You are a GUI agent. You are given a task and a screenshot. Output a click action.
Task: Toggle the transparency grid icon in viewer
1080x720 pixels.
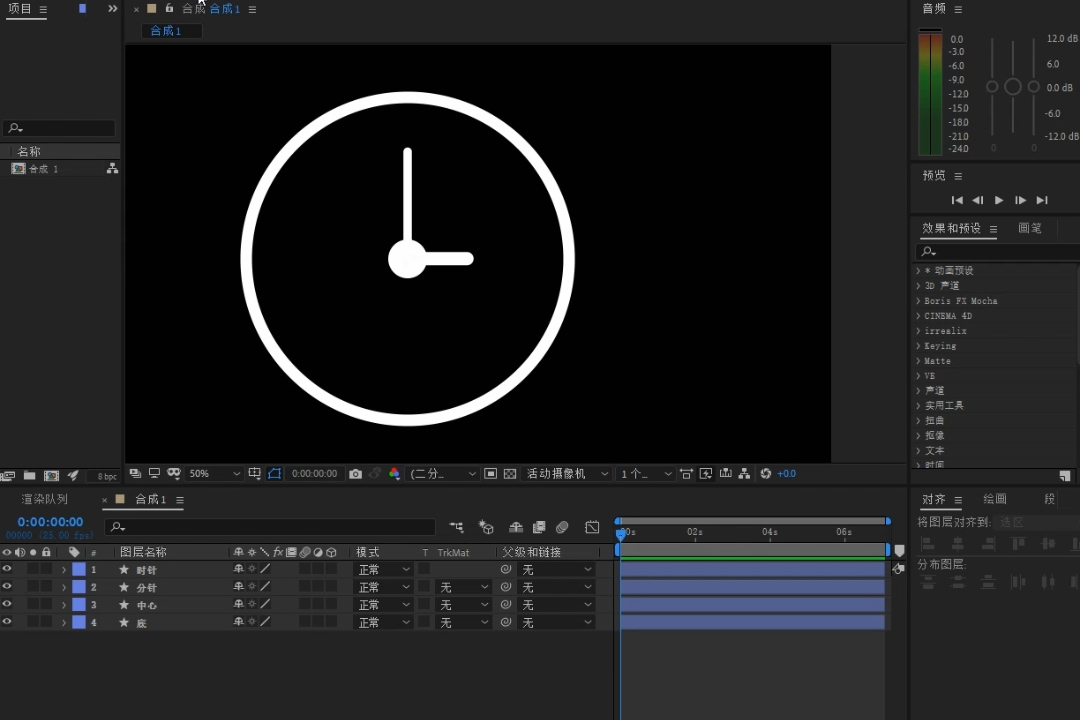pos(510,474)
